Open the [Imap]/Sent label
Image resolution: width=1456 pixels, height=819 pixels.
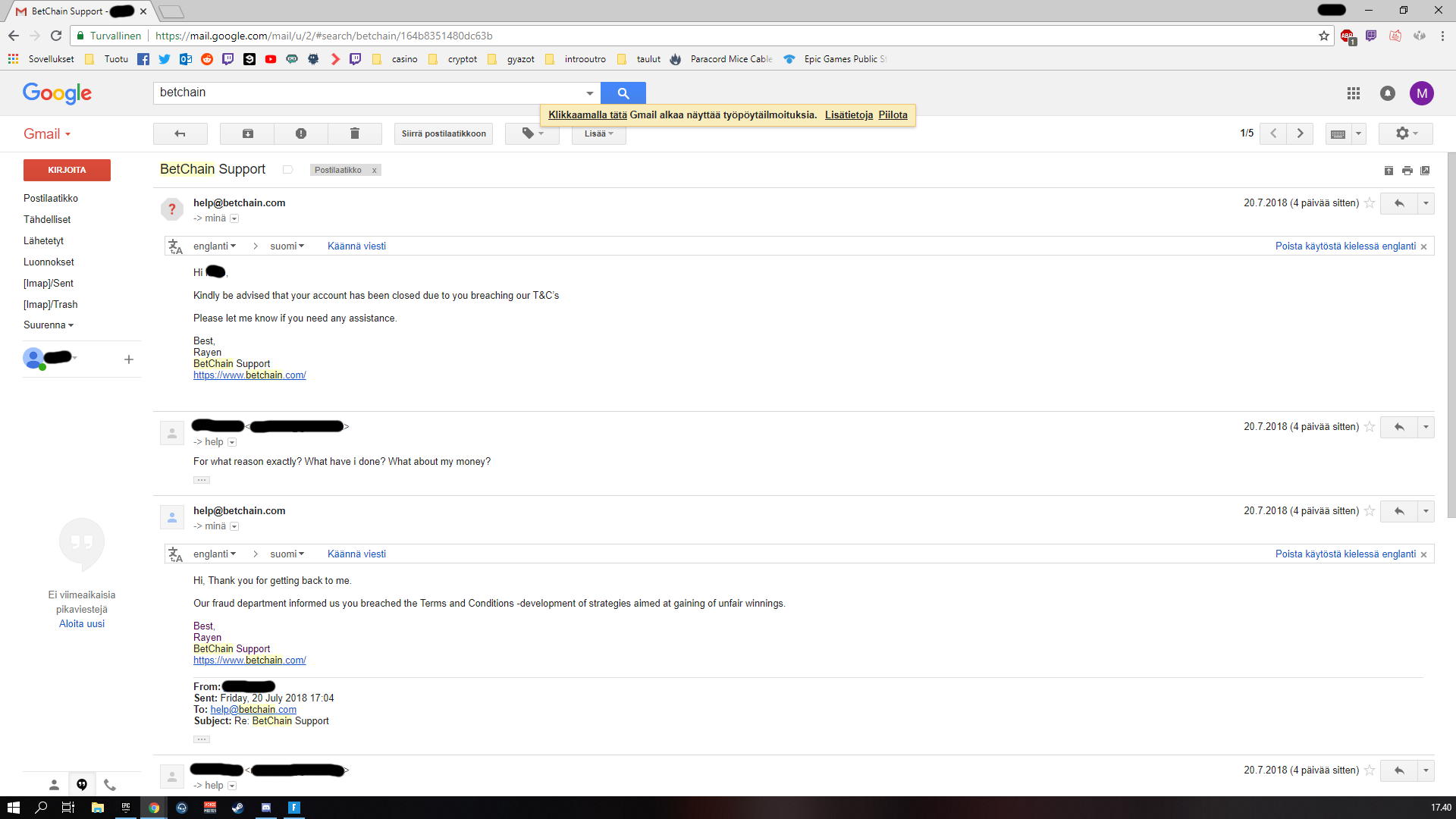point(49,283)
